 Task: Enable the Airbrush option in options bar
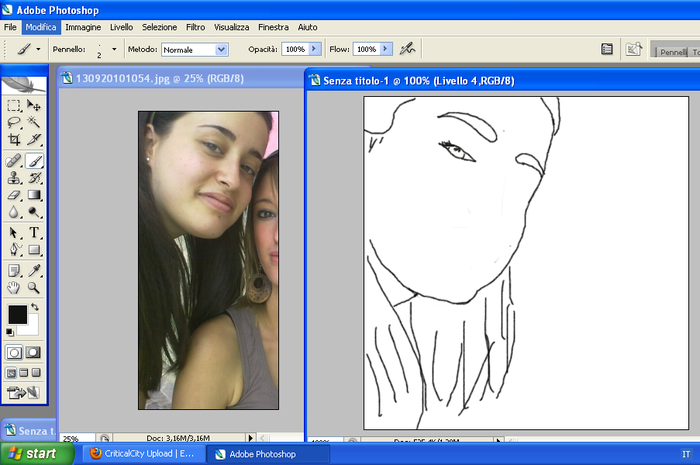click(407, 48)
